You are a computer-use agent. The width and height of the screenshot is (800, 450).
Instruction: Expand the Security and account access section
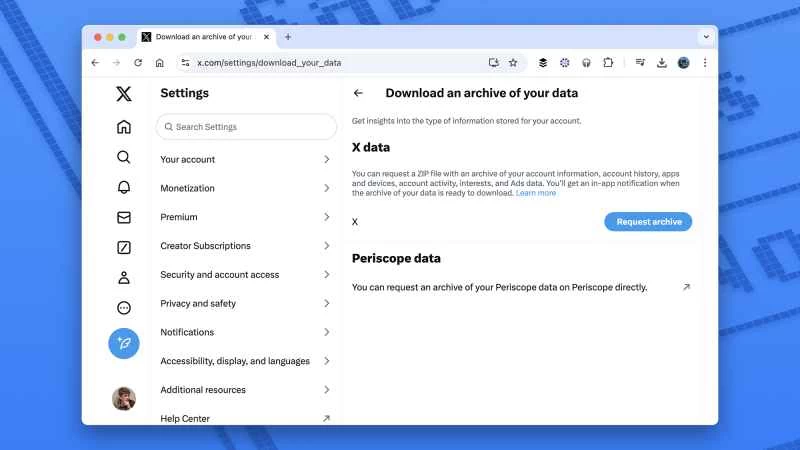245,275
